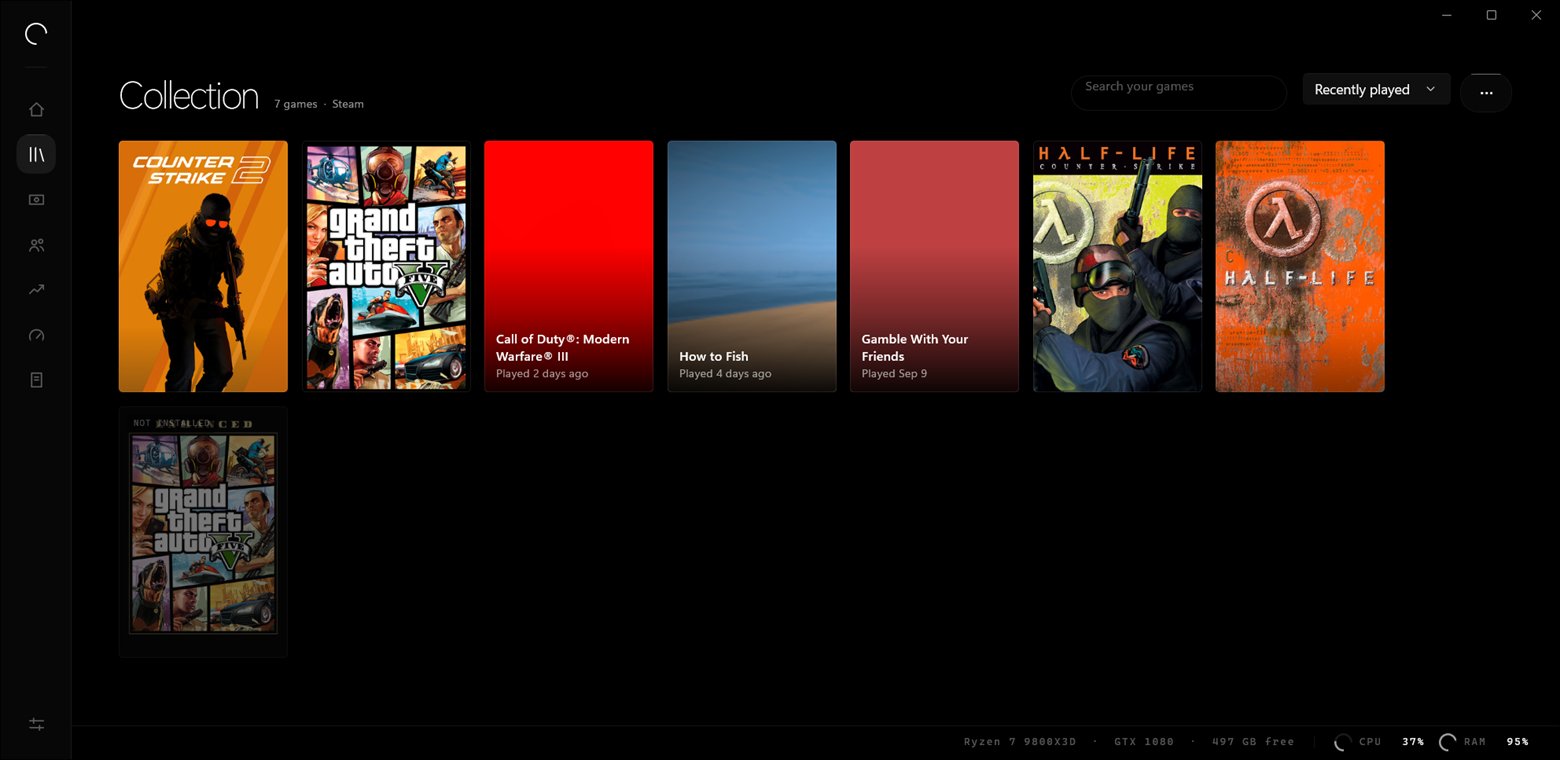Click the circular app logo icon
Screen dimensions: 1560x760
pos(36,35)
